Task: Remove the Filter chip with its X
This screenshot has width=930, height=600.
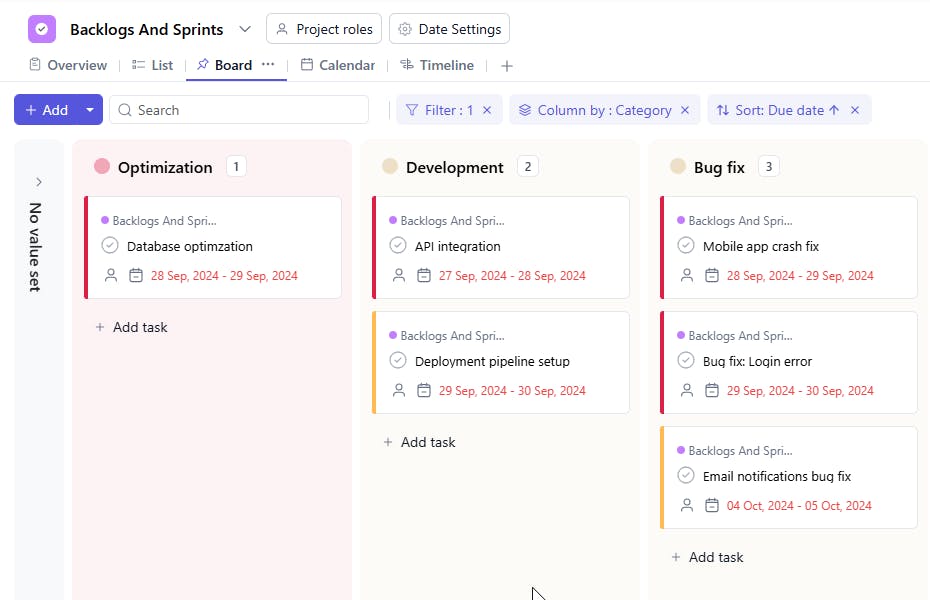Action: click(487, 110)
